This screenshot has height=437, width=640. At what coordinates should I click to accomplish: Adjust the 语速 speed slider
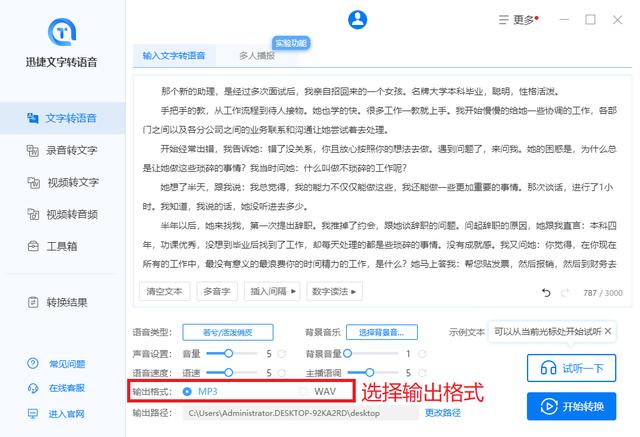pyautogui.click(x=231, y=373)
